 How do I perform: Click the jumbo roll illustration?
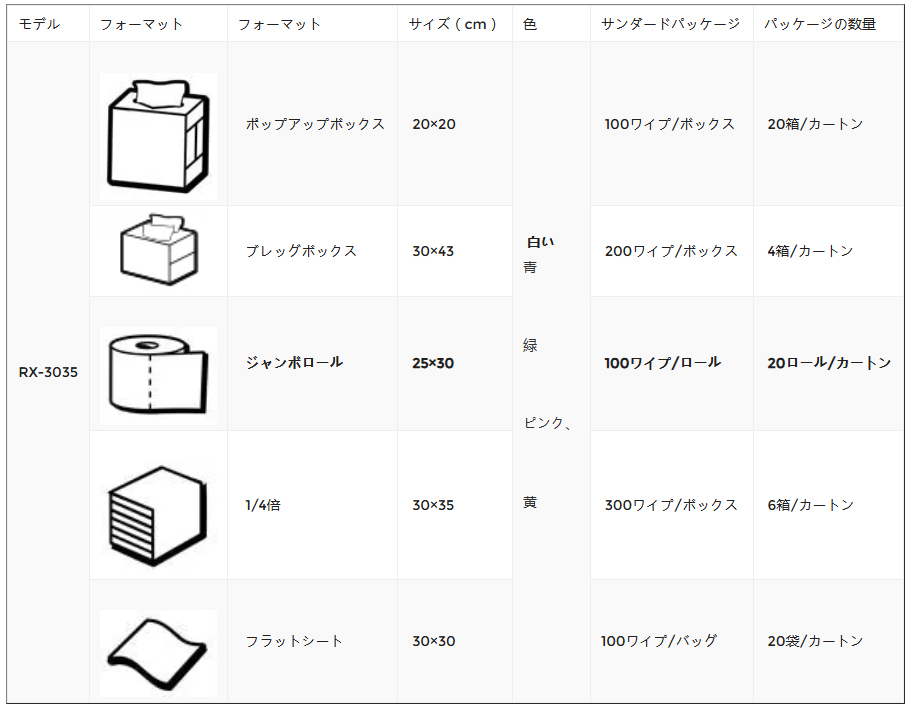point(158,375)
